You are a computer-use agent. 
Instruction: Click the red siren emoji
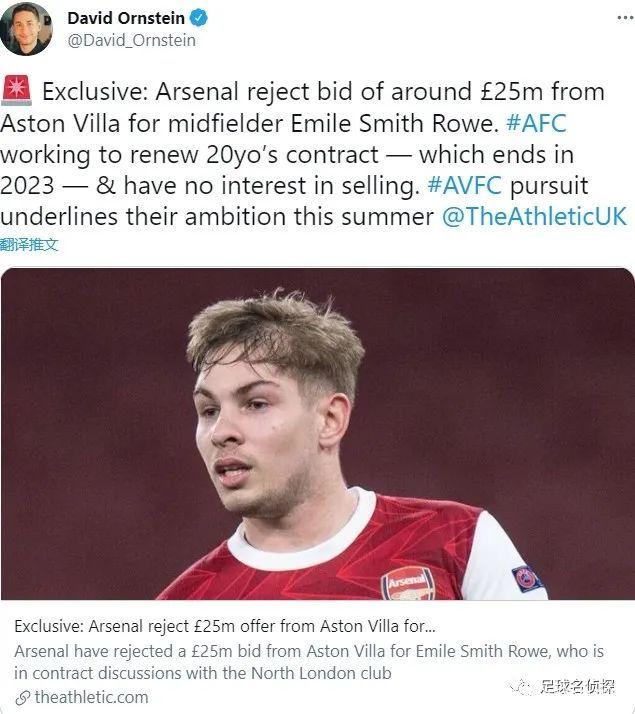pos(15,91)
